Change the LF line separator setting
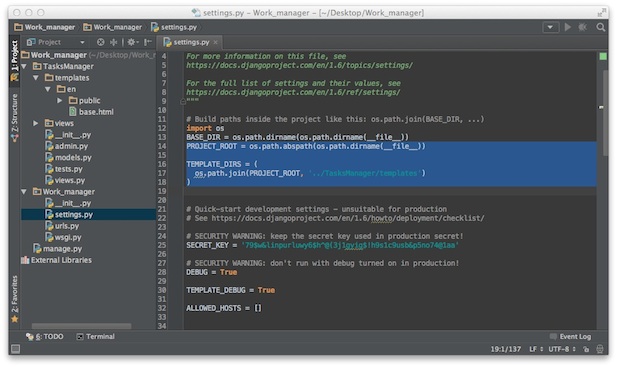Image resolution: width=617 pixels, height=367 pixels. click(536, 349)
